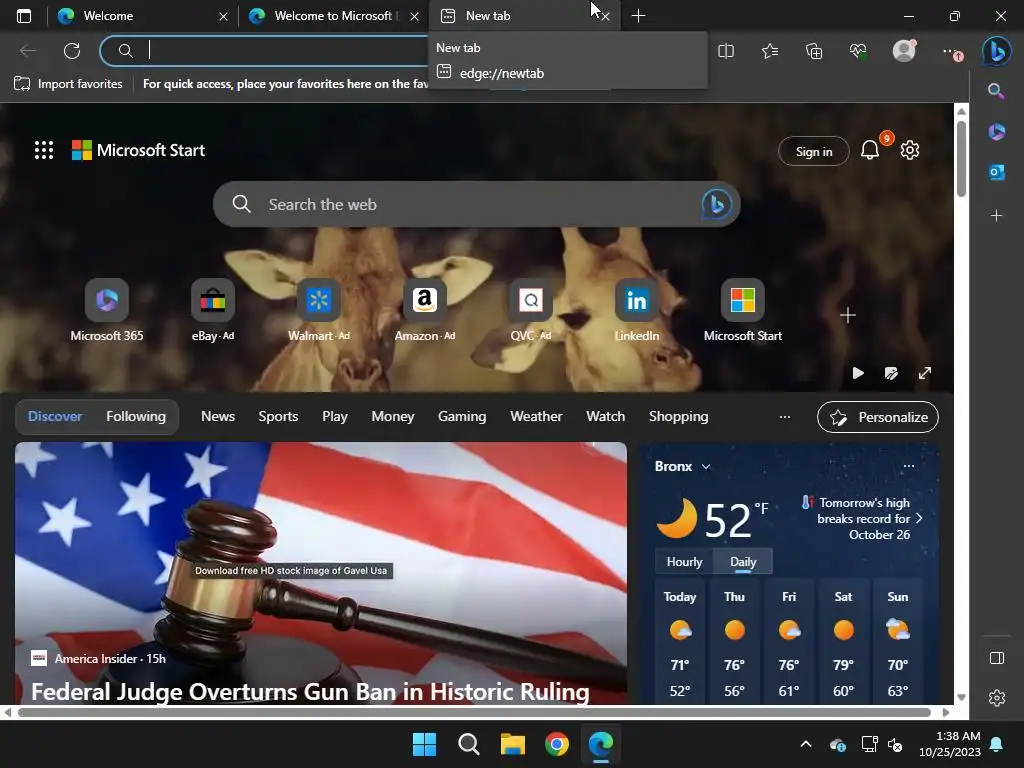This screenshot has height=768, width=1024.
Task: Open the Collections icon
Action: click(x=814, y=51)
